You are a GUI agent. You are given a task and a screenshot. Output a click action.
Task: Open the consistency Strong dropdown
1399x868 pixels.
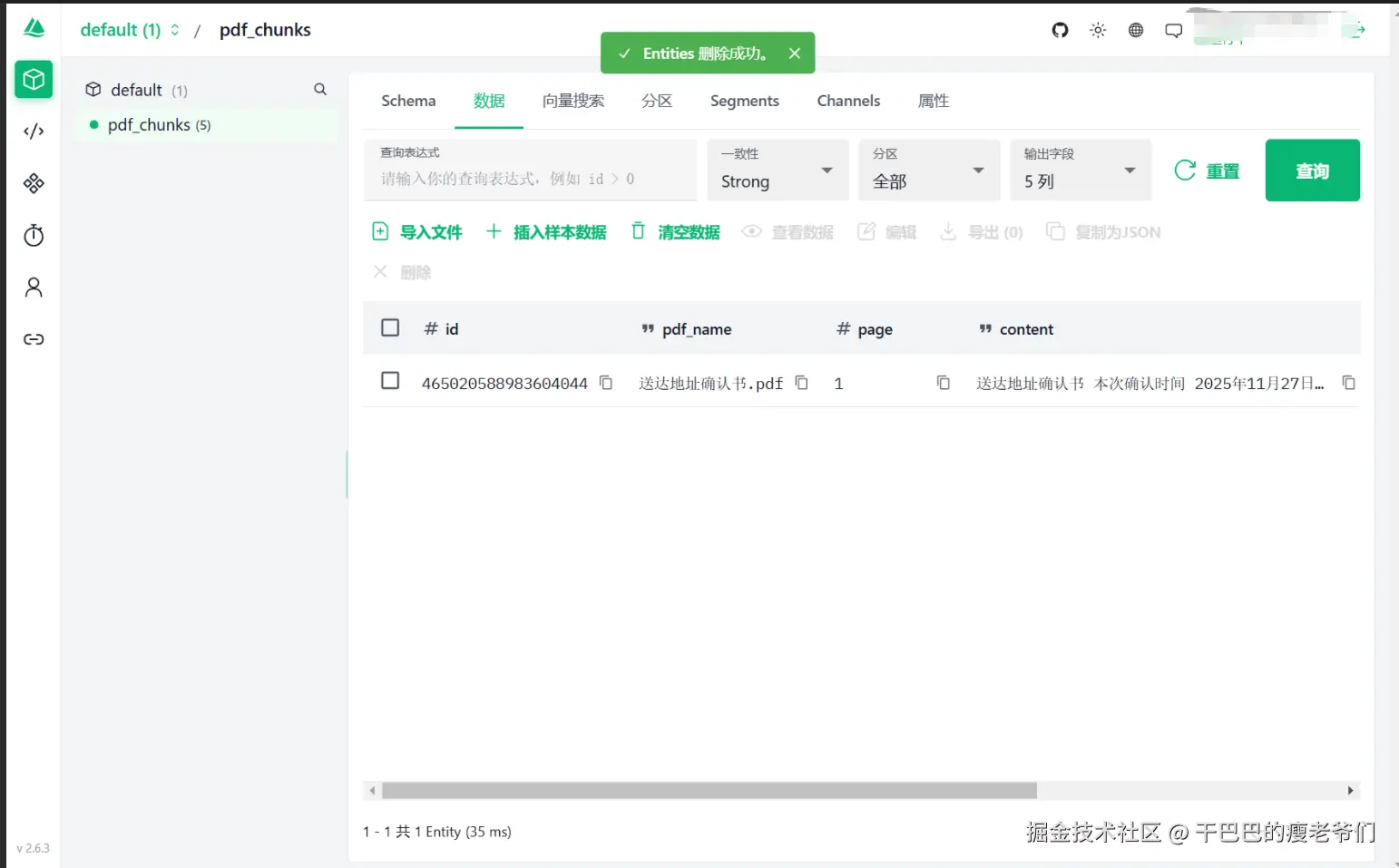(778, 171)
